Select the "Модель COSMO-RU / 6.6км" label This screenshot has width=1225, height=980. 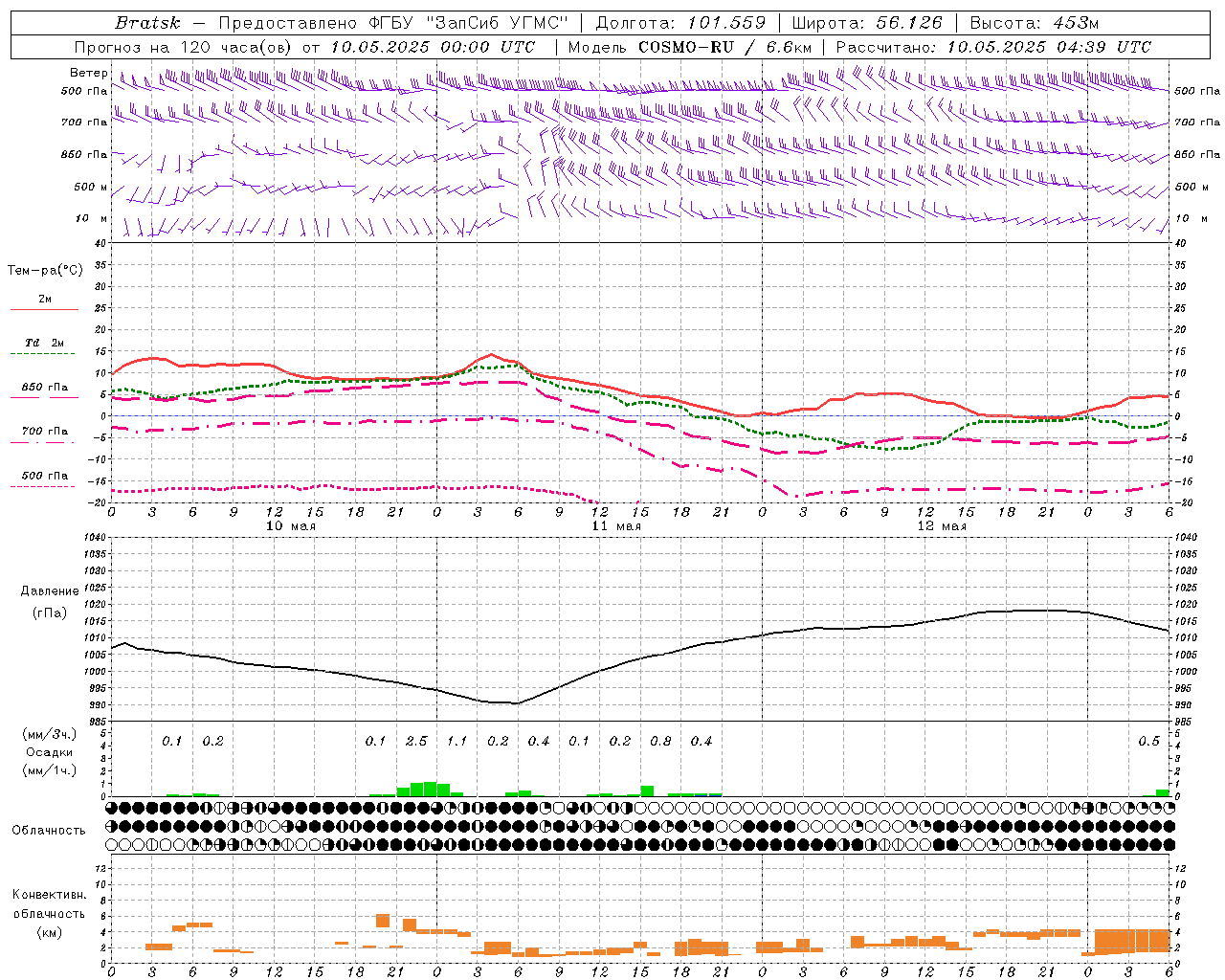click(x=690, y=47)
